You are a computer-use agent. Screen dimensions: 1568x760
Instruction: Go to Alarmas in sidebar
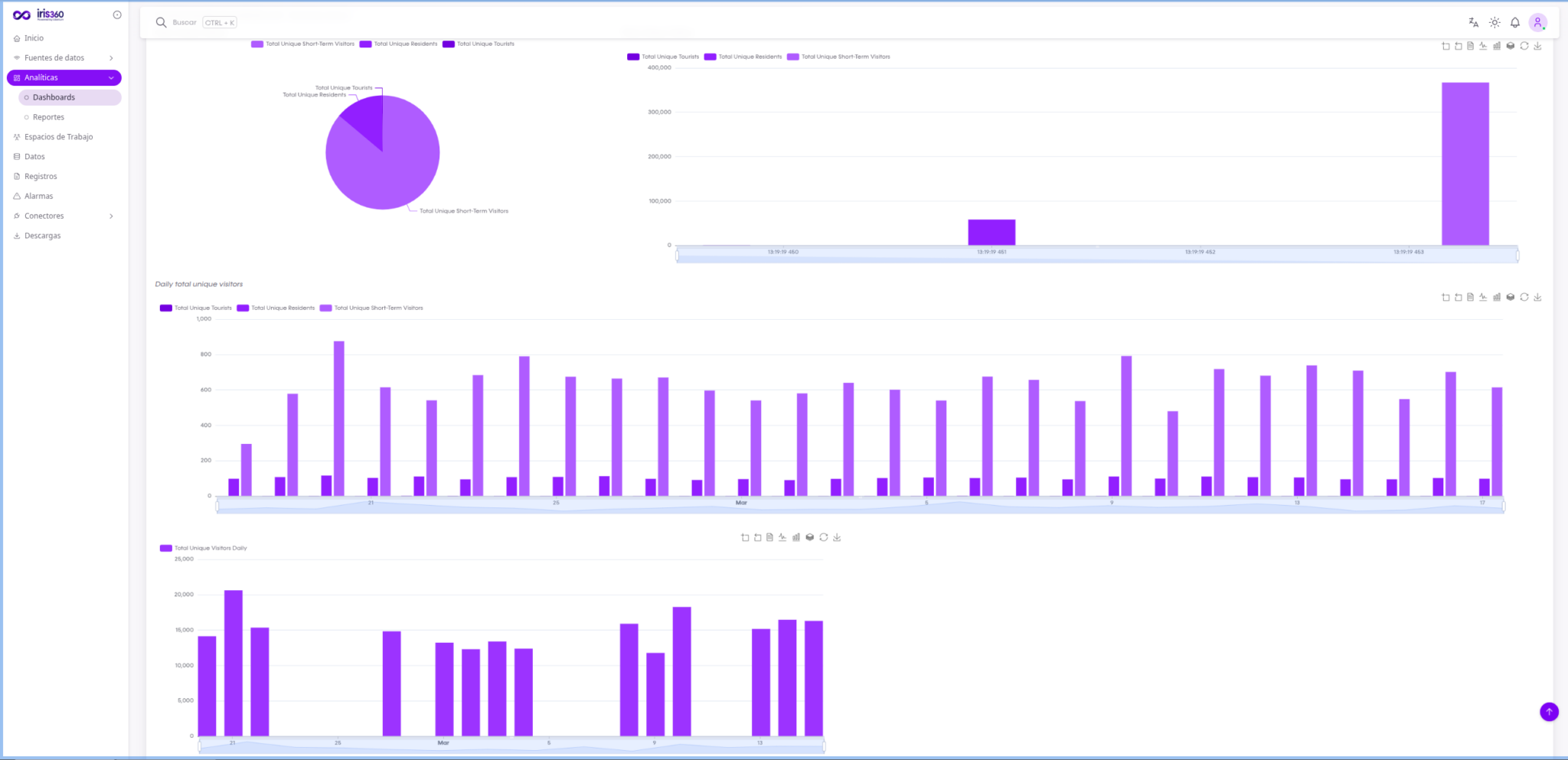[38, 196]
